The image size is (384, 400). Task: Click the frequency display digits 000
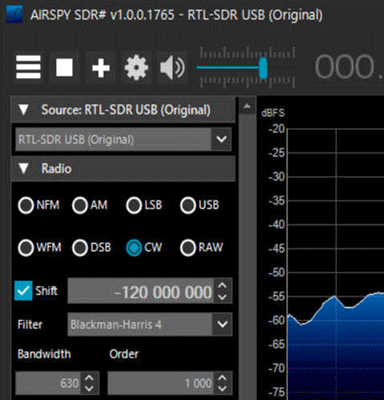pyautogui.click(x=344, y=67)
